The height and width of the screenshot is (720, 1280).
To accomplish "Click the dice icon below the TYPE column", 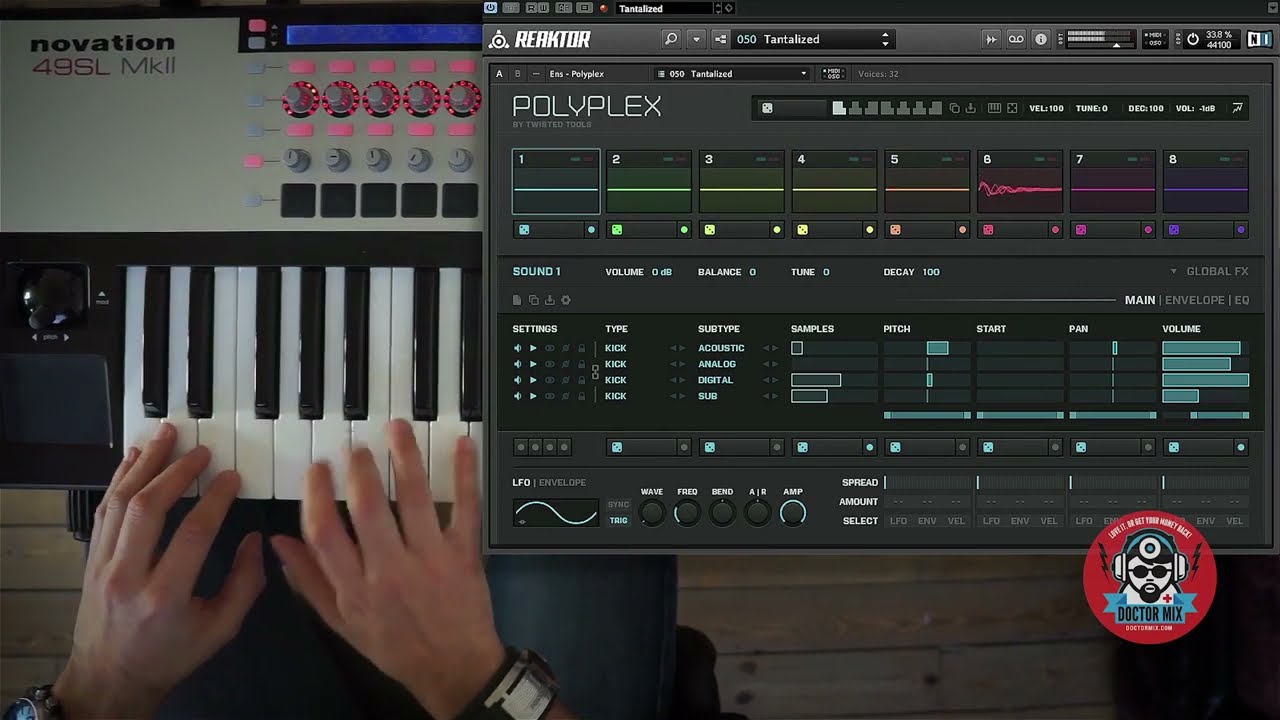I will click(617, 447).
